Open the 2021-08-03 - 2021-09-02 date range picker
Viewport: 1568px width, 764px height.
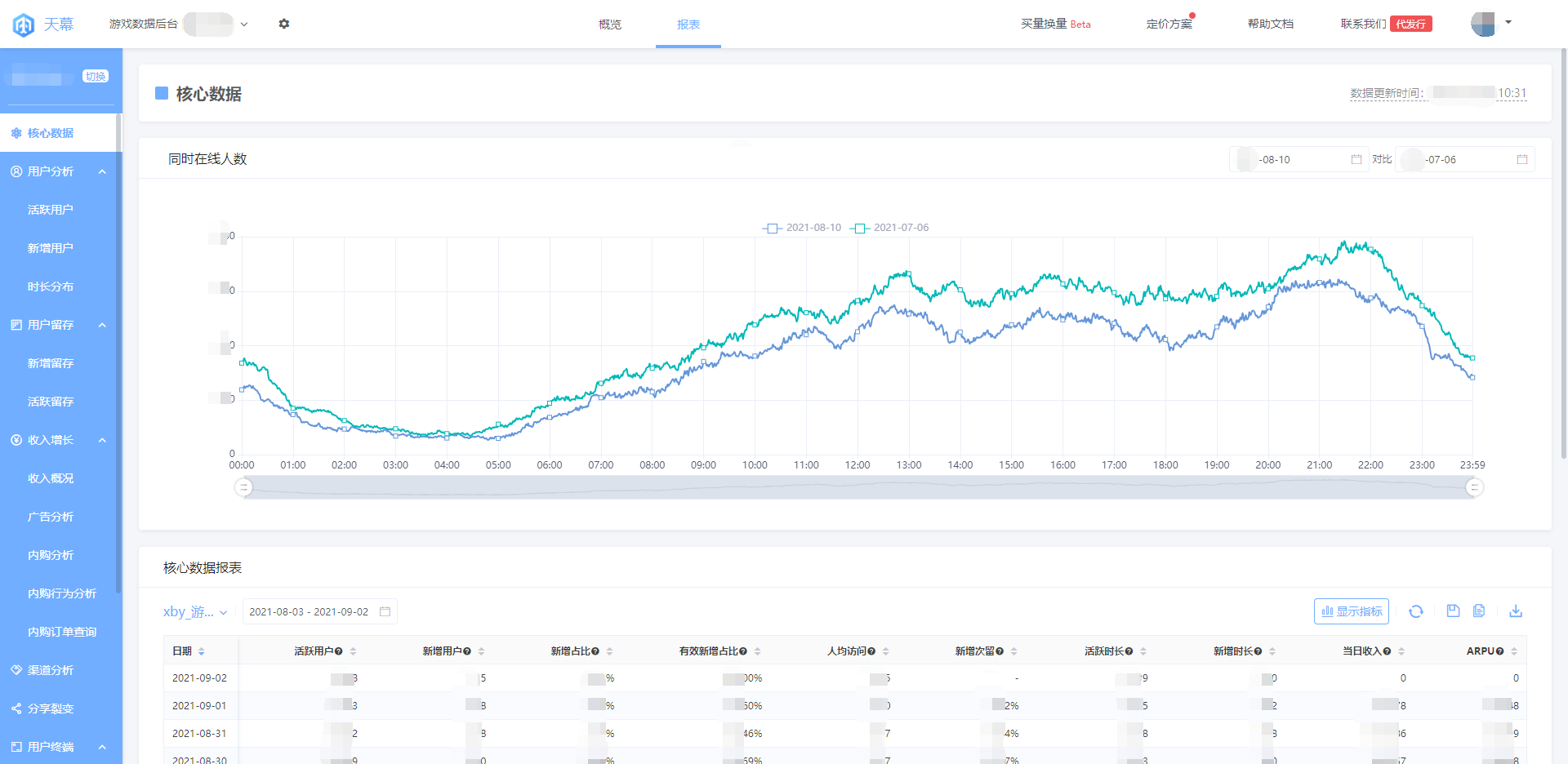[x=319, y=611]
